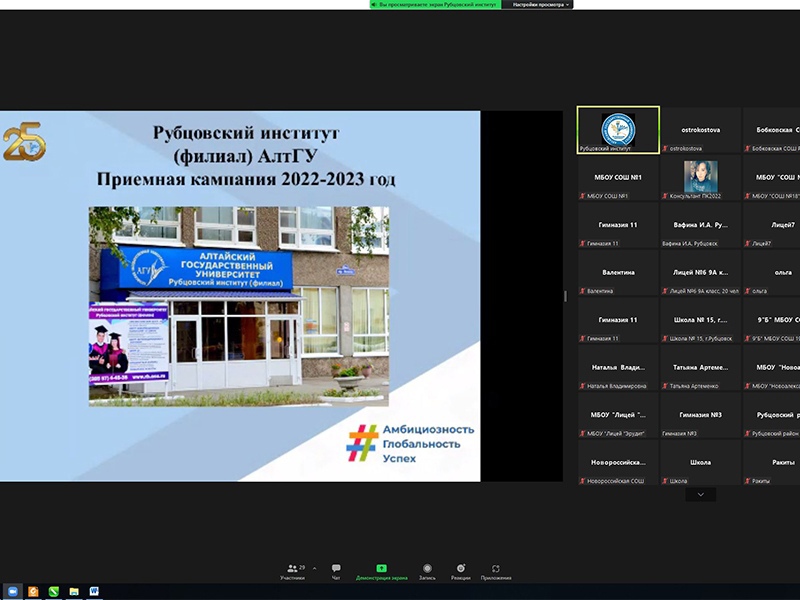Show next page of participant gallery

(x=701, y=494)
